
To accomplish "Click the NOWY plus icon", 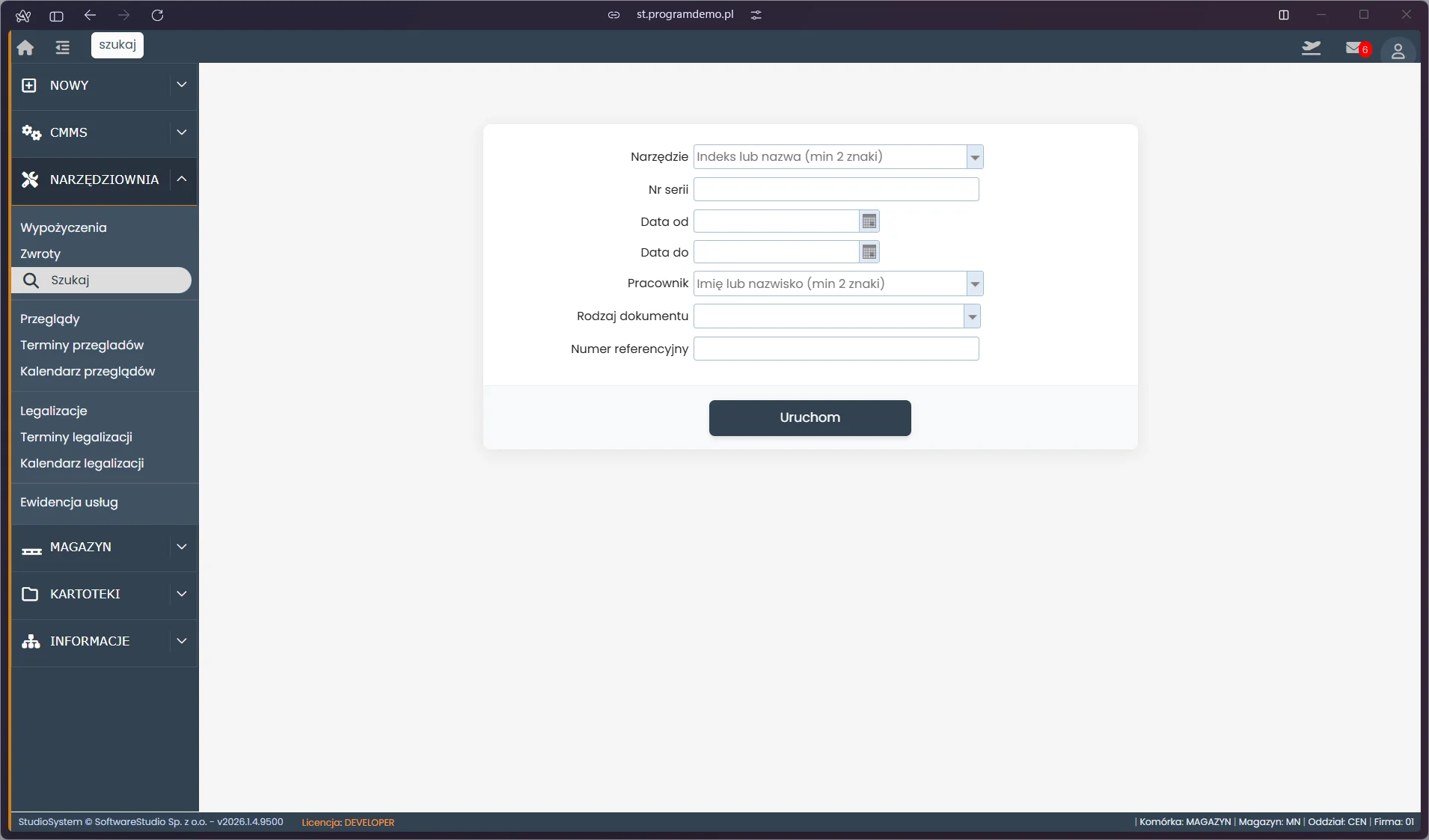I will click(x=29, y=85).
